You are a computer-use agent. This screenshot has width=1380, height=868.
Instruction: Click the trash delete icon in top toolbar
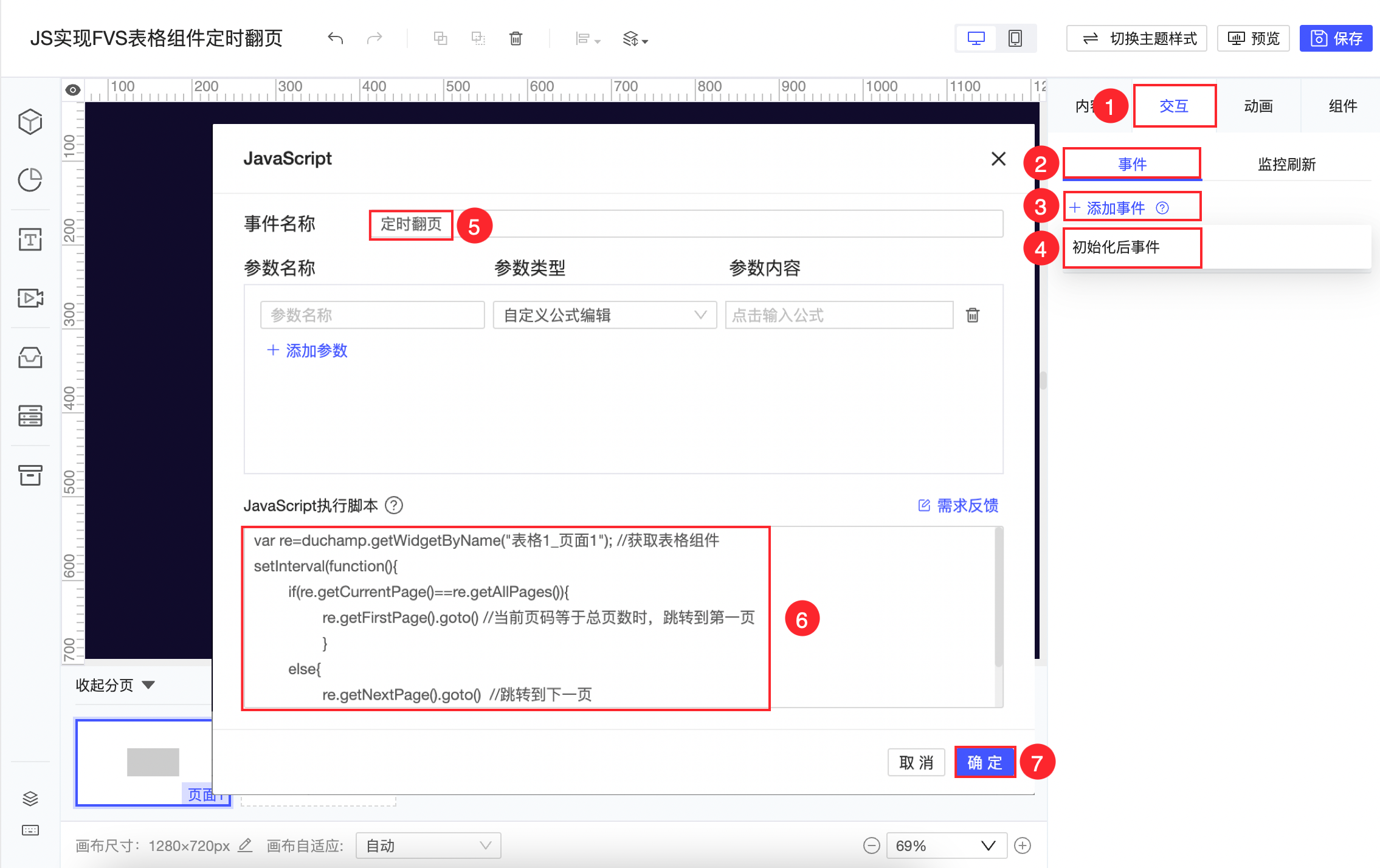tap(516, 39)
